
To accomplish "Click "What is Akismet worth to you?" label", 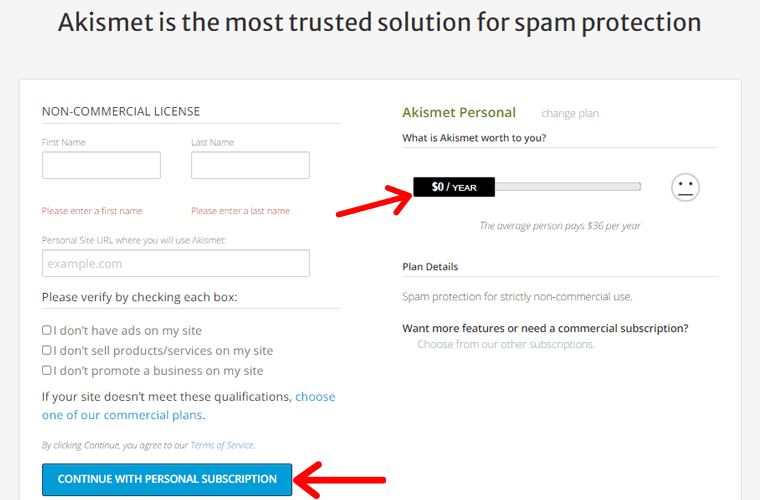I will pos(474,138).
